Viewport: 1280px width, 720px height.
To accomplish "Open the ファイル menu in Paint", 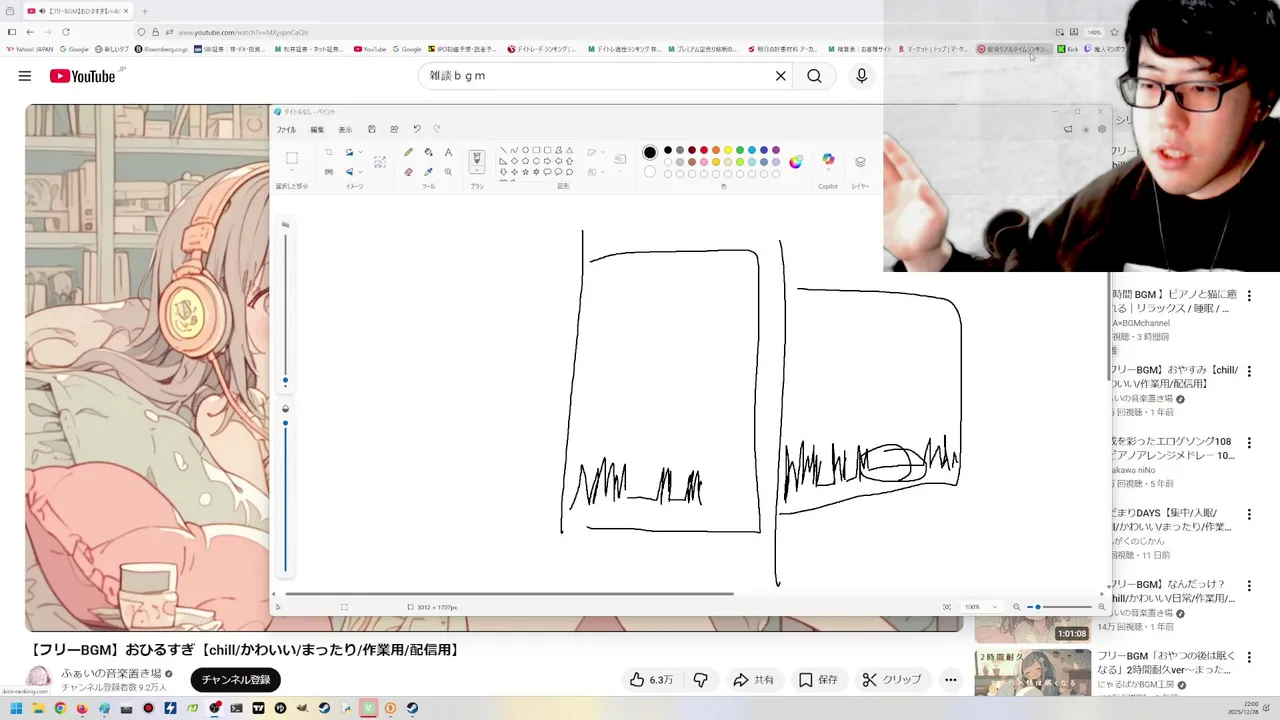I will click(286, 130).
